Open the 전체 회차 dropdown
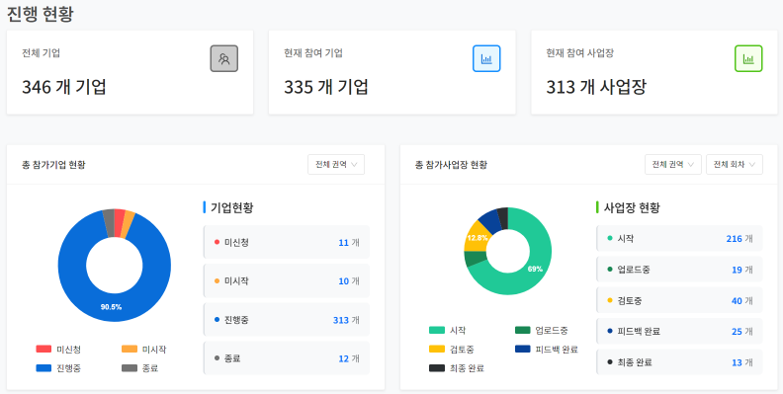 tap(734, 164)
